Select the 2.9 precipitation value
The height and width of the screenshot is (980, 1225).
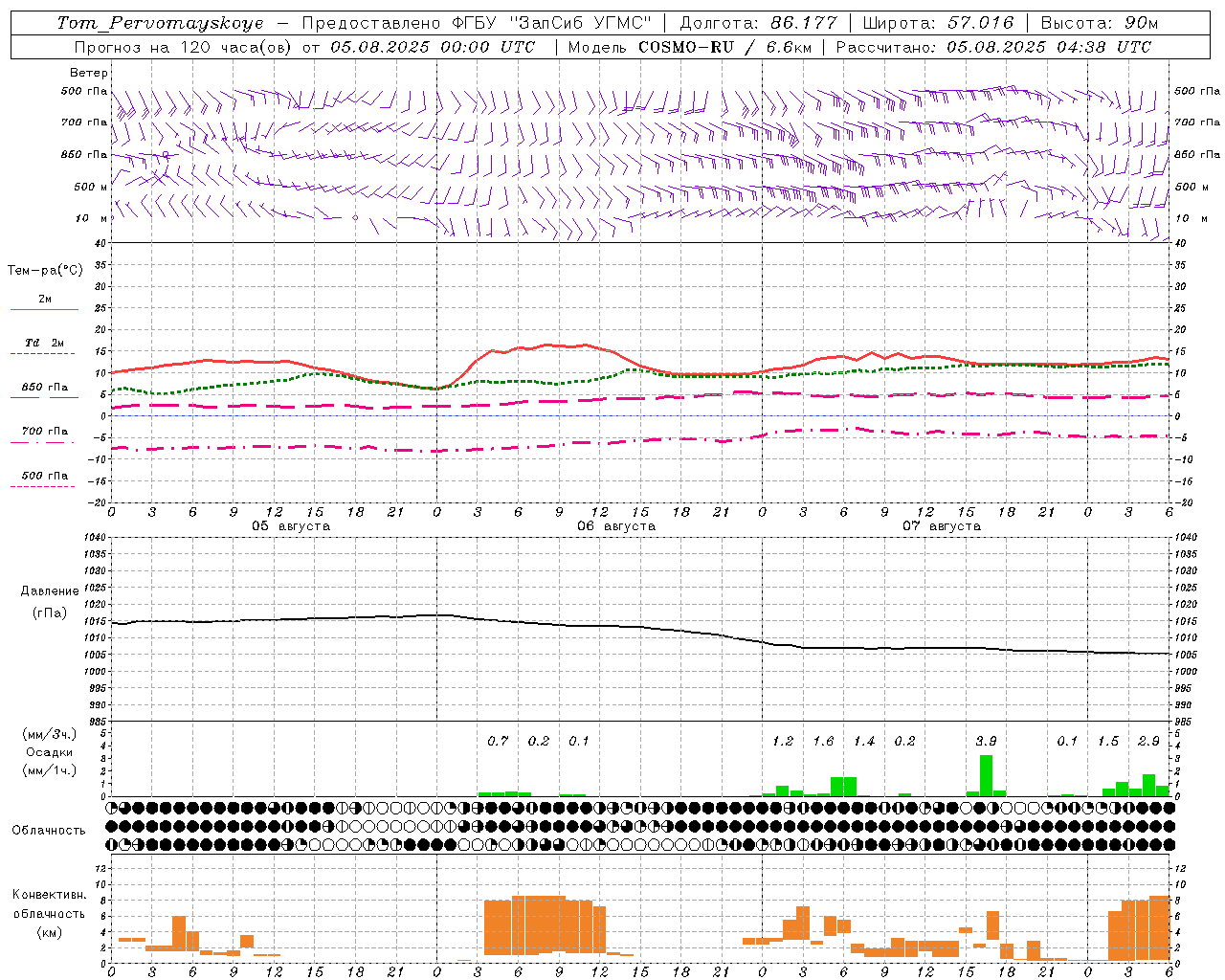(1148, 742)
